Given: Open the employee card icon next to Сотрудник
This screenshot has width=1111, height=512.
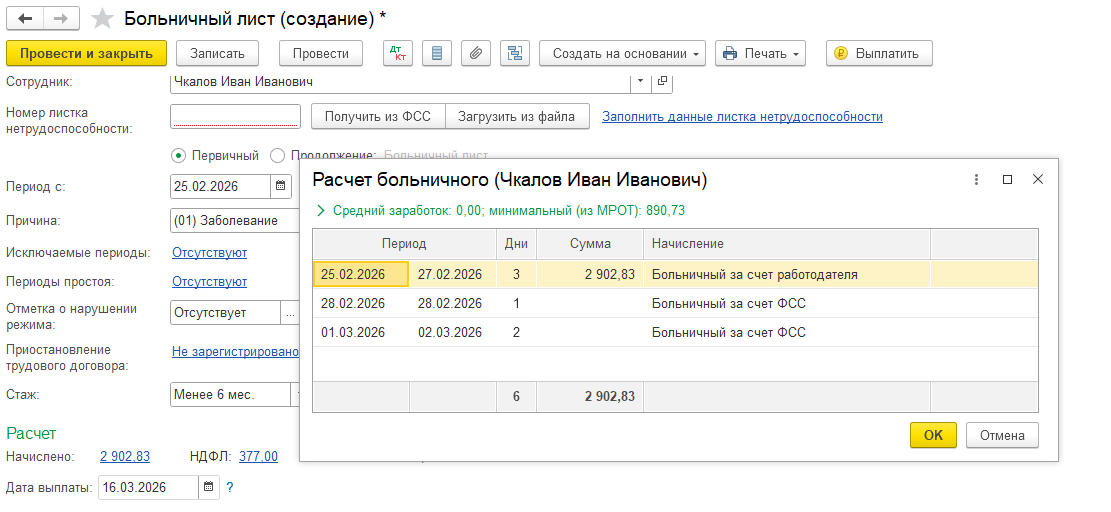Looking at the screenshot, I should (662, 81).
